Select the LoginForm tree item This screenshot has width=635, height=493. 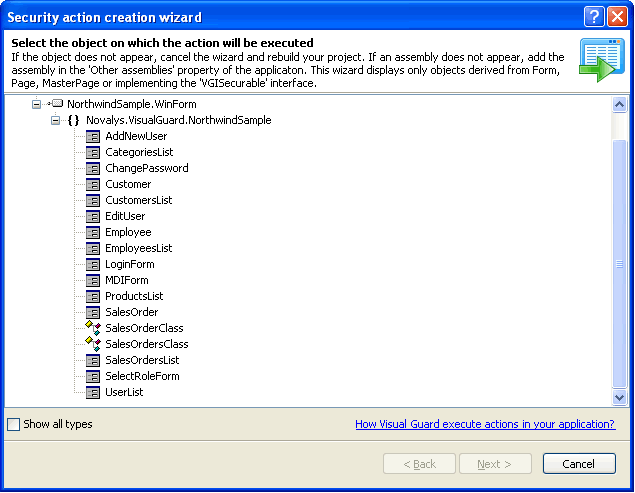pos(129,264)
